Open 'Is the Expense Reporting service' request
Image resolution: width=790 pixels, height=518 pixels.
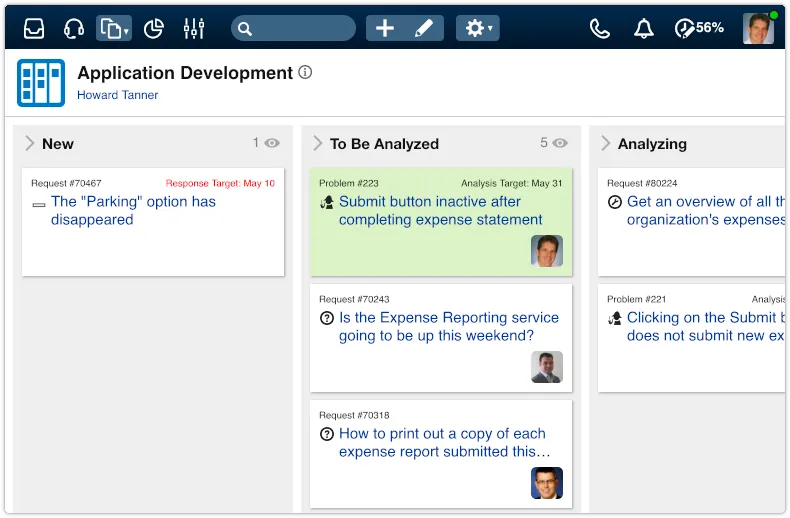pyautogui.click(x=449, y=327)
